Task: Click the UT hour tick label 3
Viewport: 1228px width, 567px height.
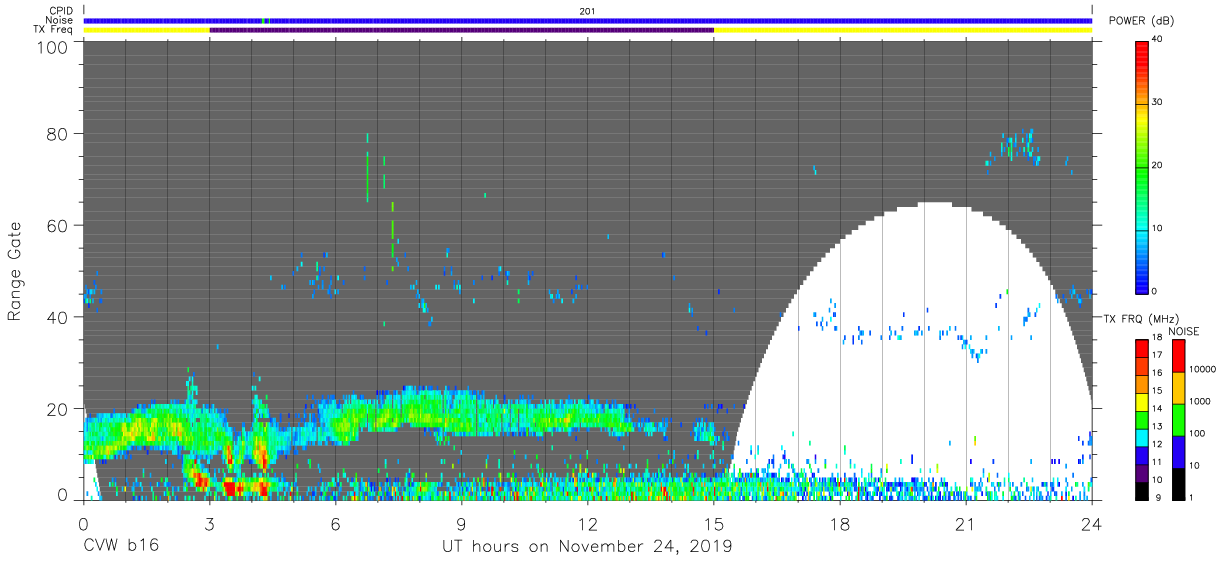Action: tap(210, 523)
